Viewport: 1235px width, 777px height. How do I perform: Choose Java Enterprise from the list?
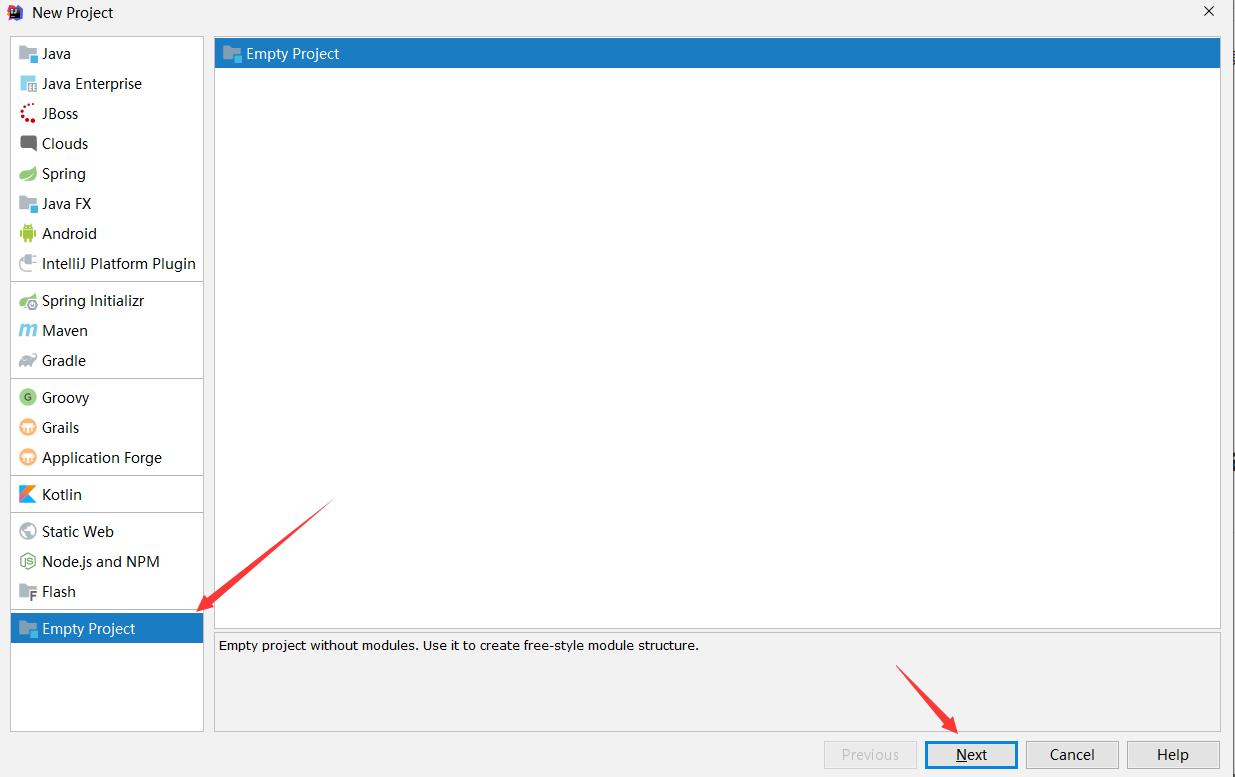point(107,84)
